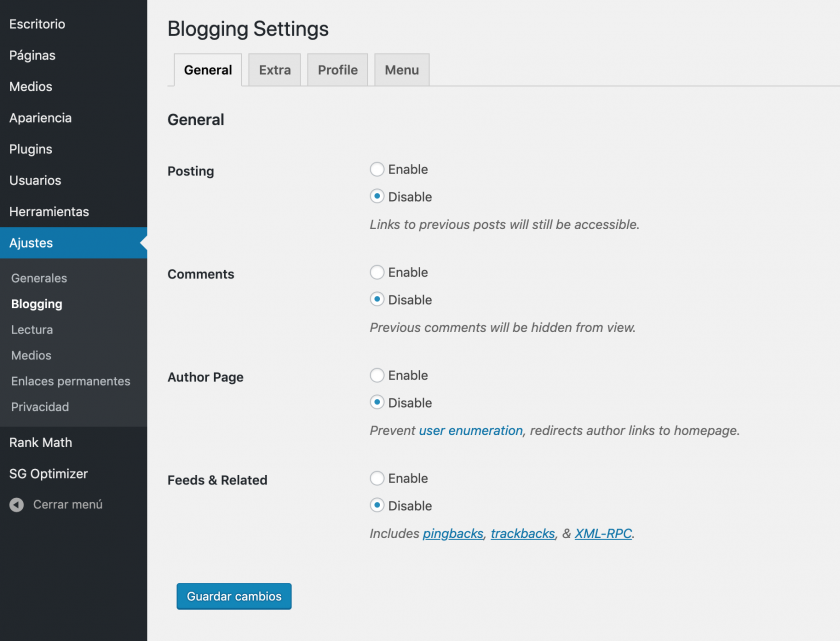Navigate to Escritorio in the sidebar

pyautogui.click(x=37, y=24)
